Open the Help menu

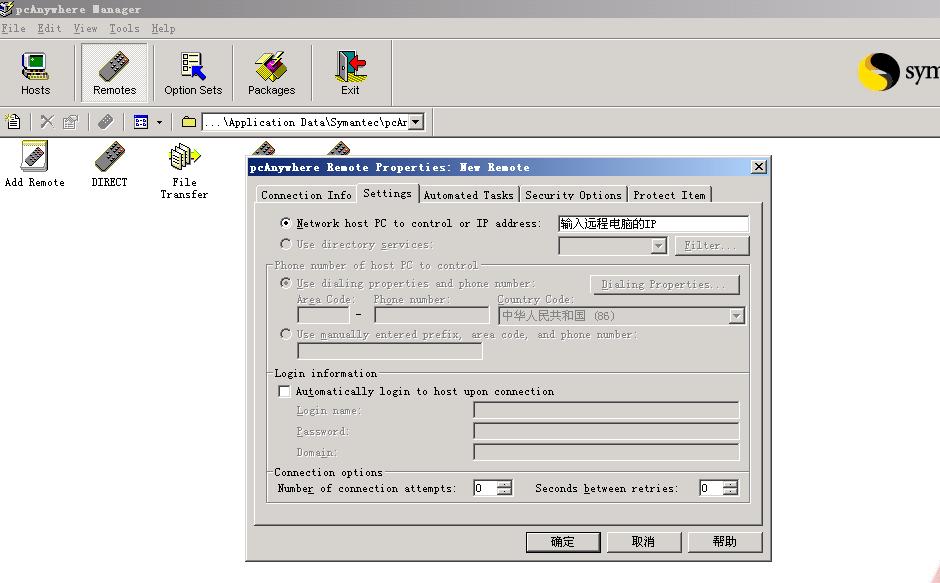point(163,28)
